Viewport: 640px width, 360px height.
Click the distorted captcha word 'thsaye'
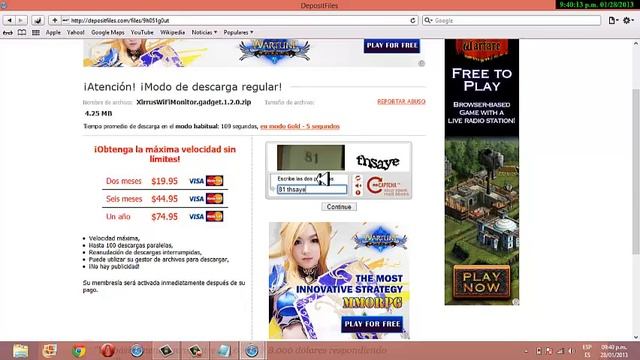378,162
